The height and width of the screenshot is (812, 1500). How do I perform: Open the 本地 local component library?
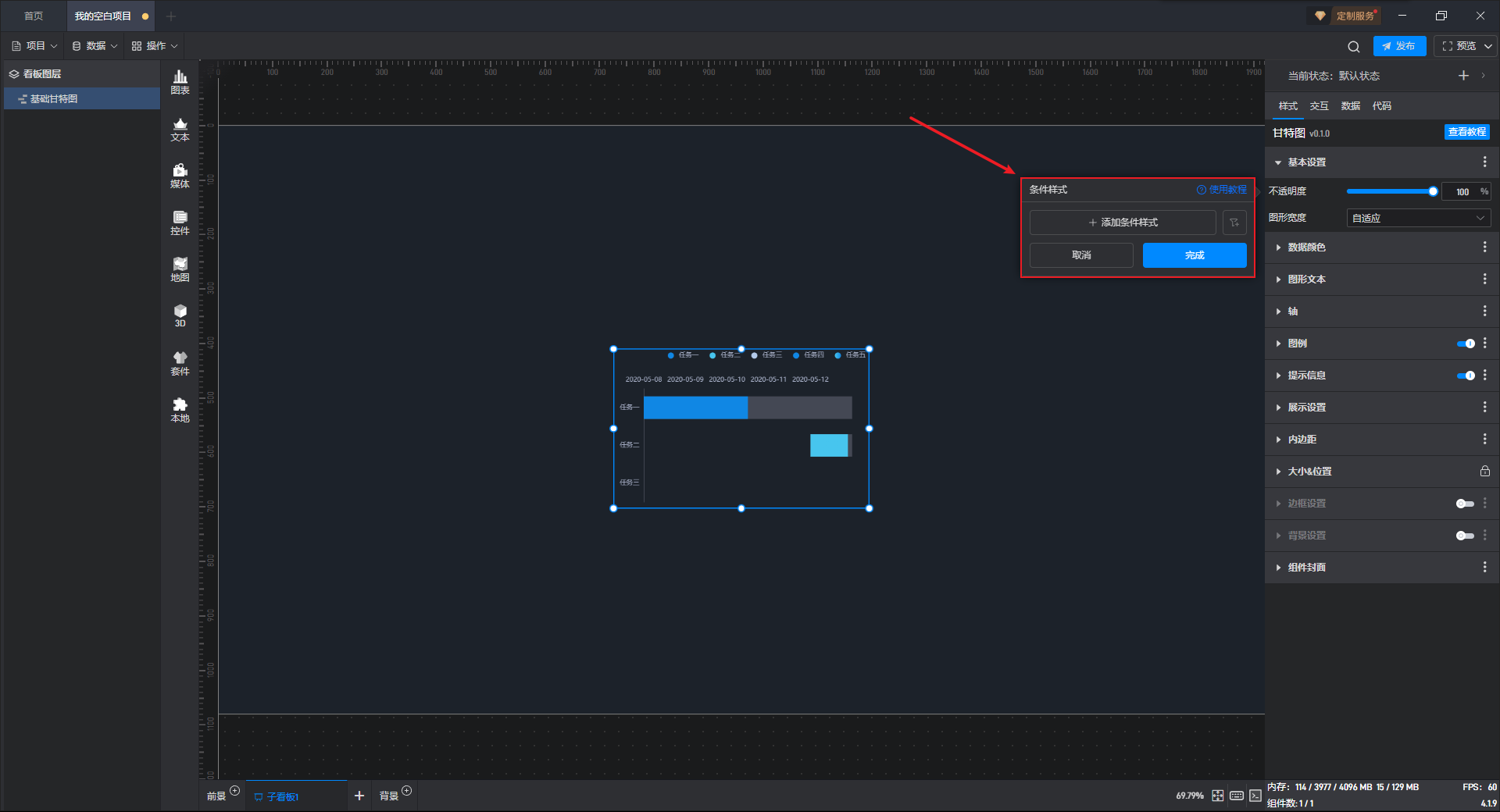tap(180, 410)
